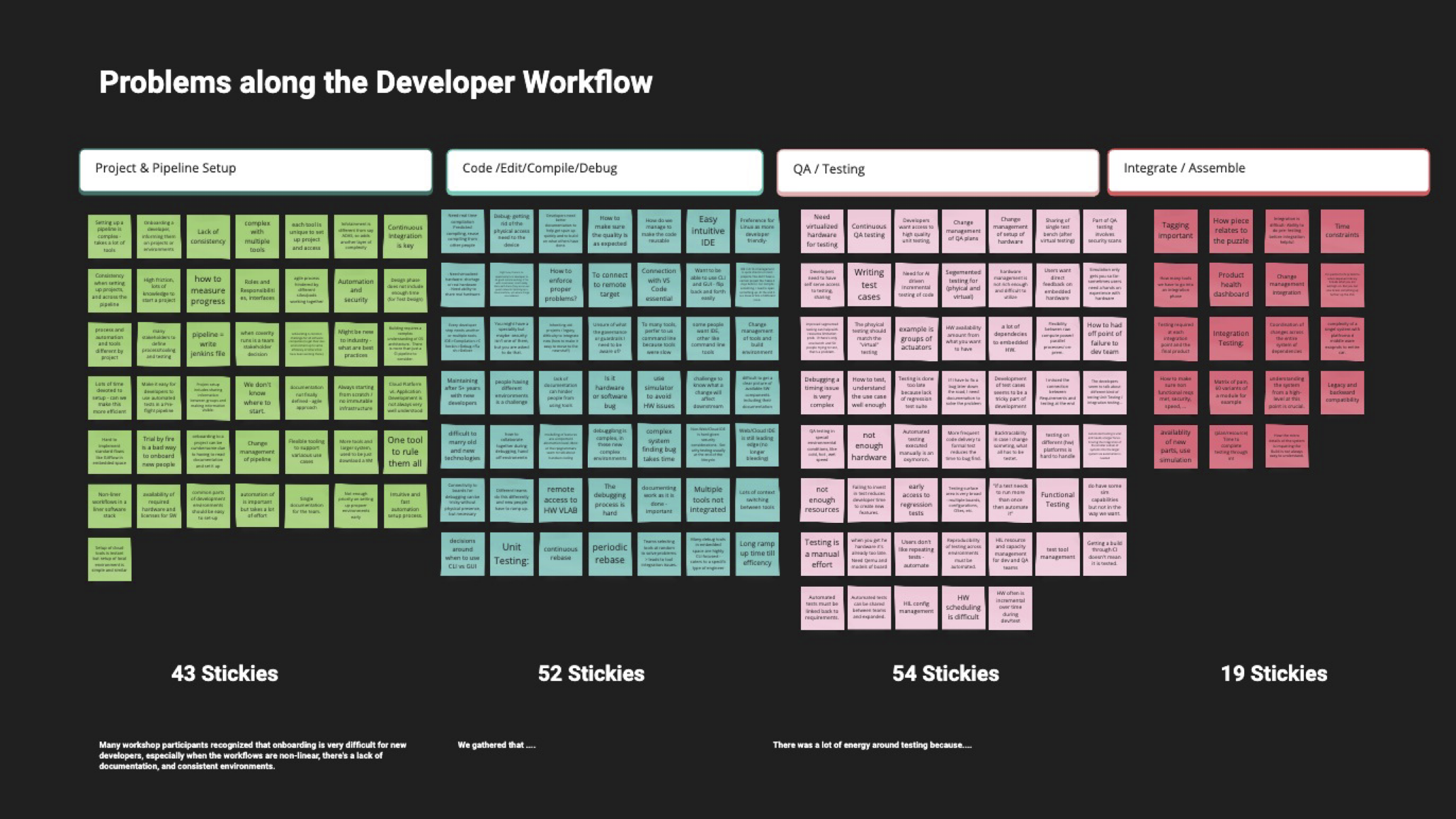Viewport: 1456px width, 819px height.
Task: Click the '54 Stickies' count label
Action: coord(945,673)
